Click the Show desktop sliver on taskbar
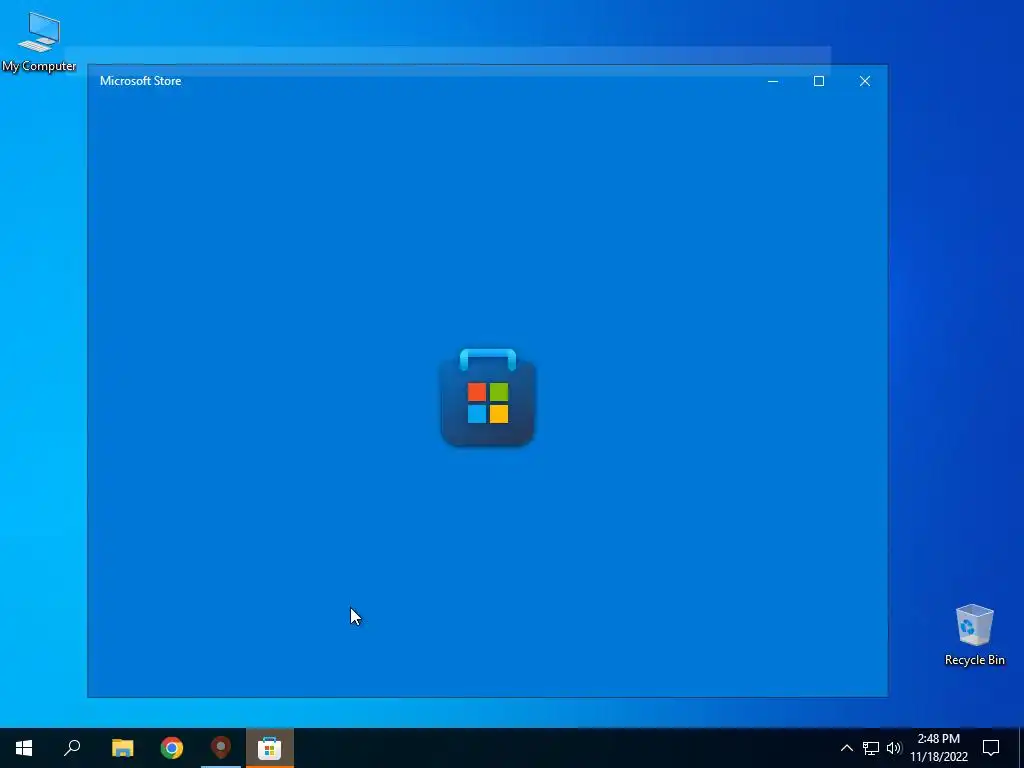This screenshot has width=1024, height=768. tap(1021, 748)
